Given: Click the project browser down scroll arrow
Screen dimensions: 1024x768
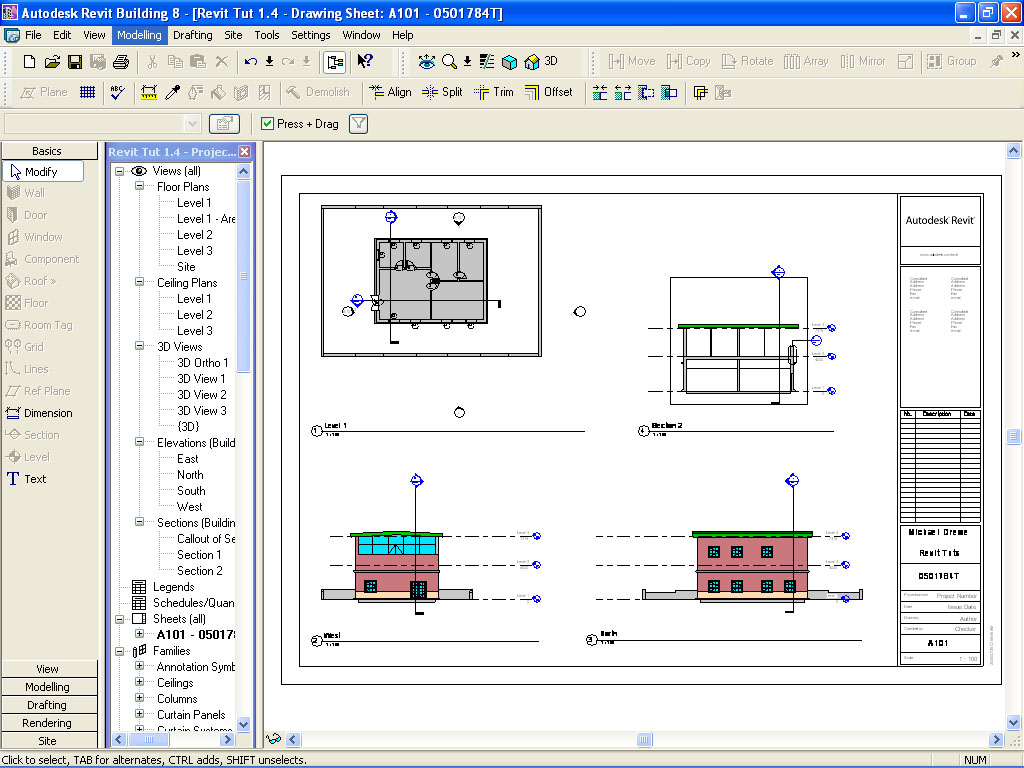Looking at the screenshot, I should 244,724.
